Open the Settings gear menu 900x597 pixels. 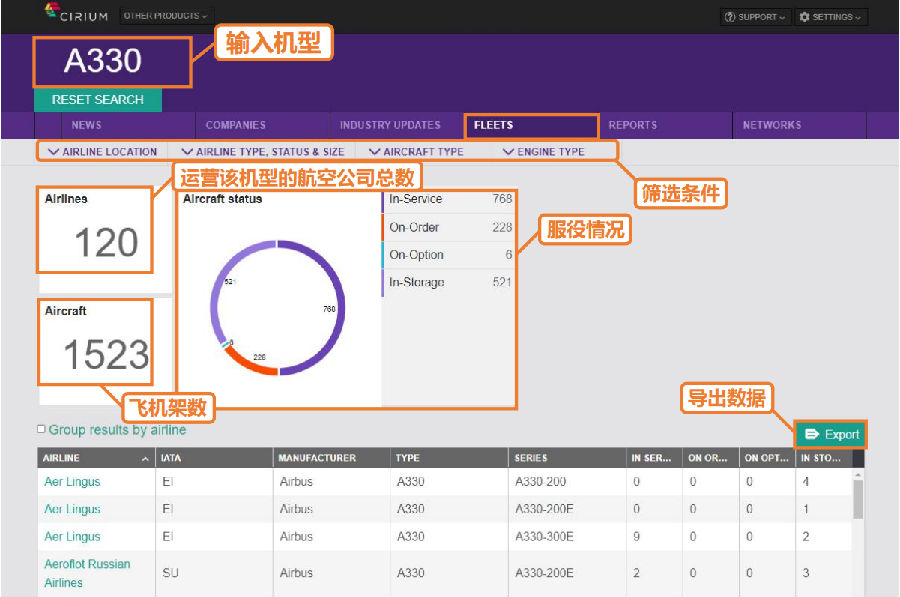pyautogui.click(x=831, y=17)
